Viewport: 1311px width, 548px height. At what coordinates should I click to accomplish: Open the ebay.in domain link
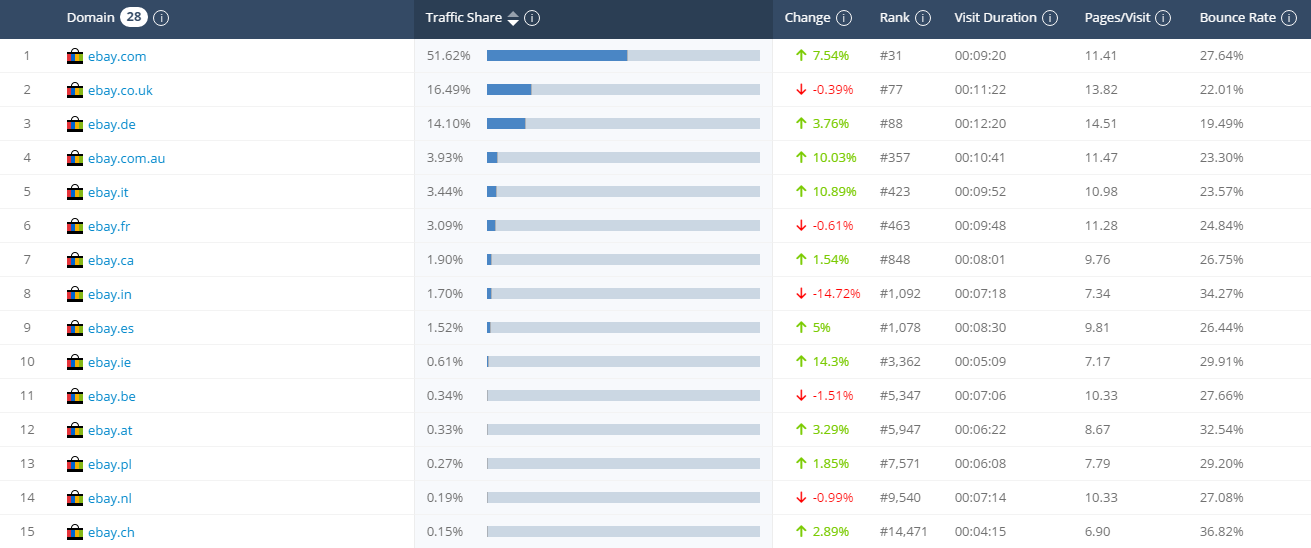[109, 294]
